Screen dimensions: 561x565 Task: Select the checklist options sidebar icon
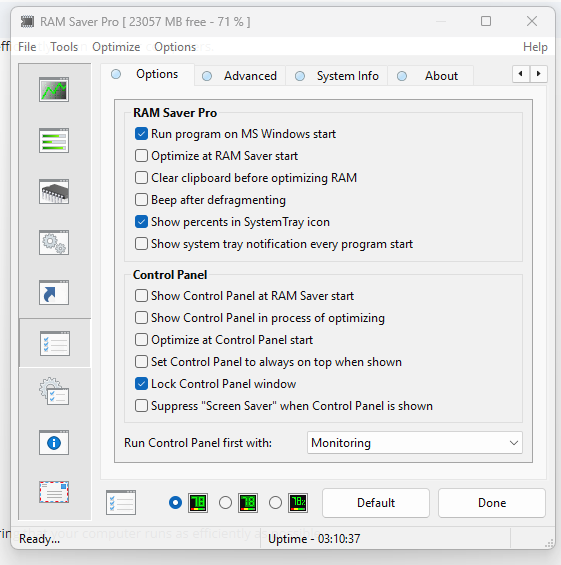55,343
